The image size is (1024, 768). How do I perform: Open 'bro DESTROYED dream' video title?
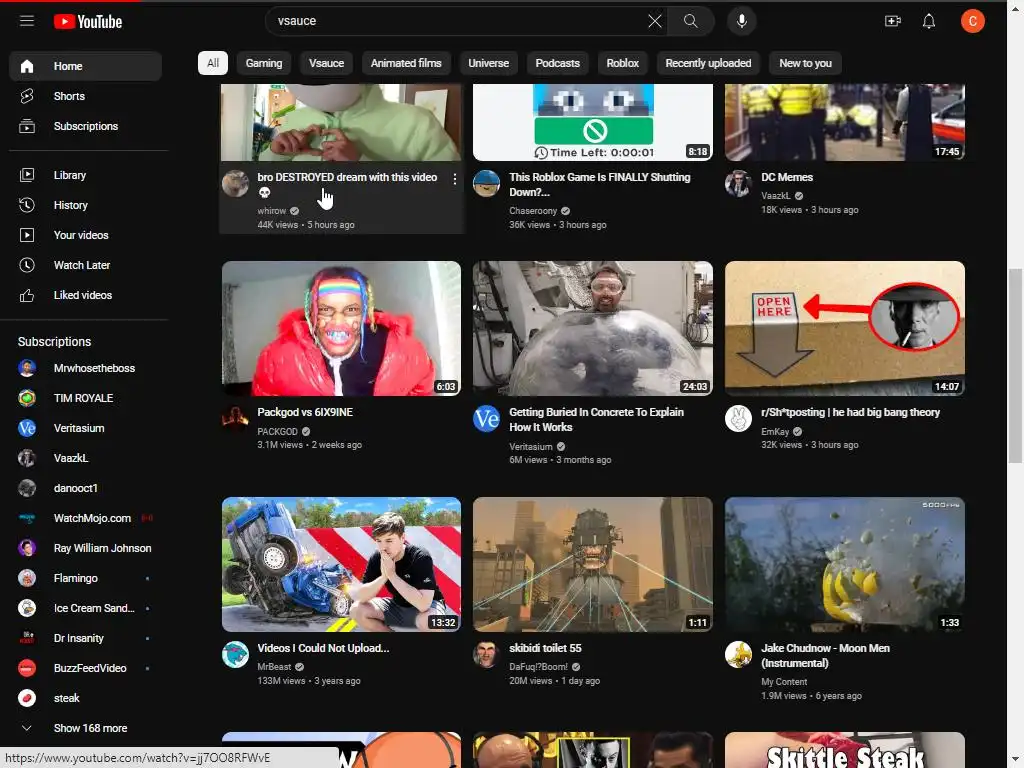347,184
